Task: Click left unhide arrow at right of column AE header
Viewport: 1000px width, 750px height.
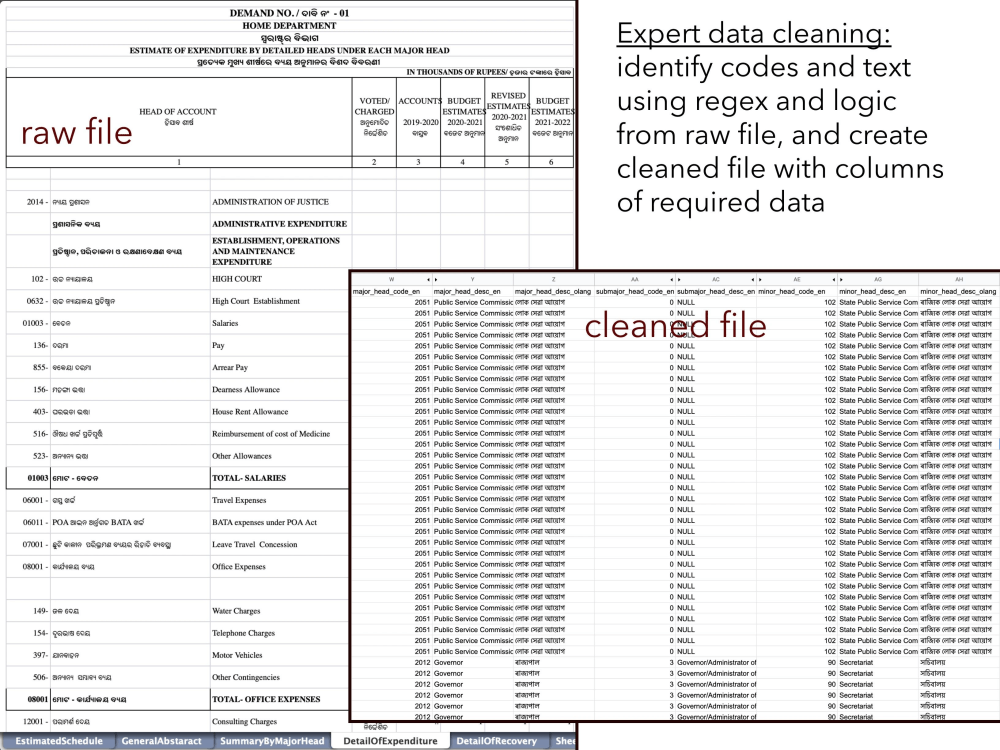Action: 834,279
